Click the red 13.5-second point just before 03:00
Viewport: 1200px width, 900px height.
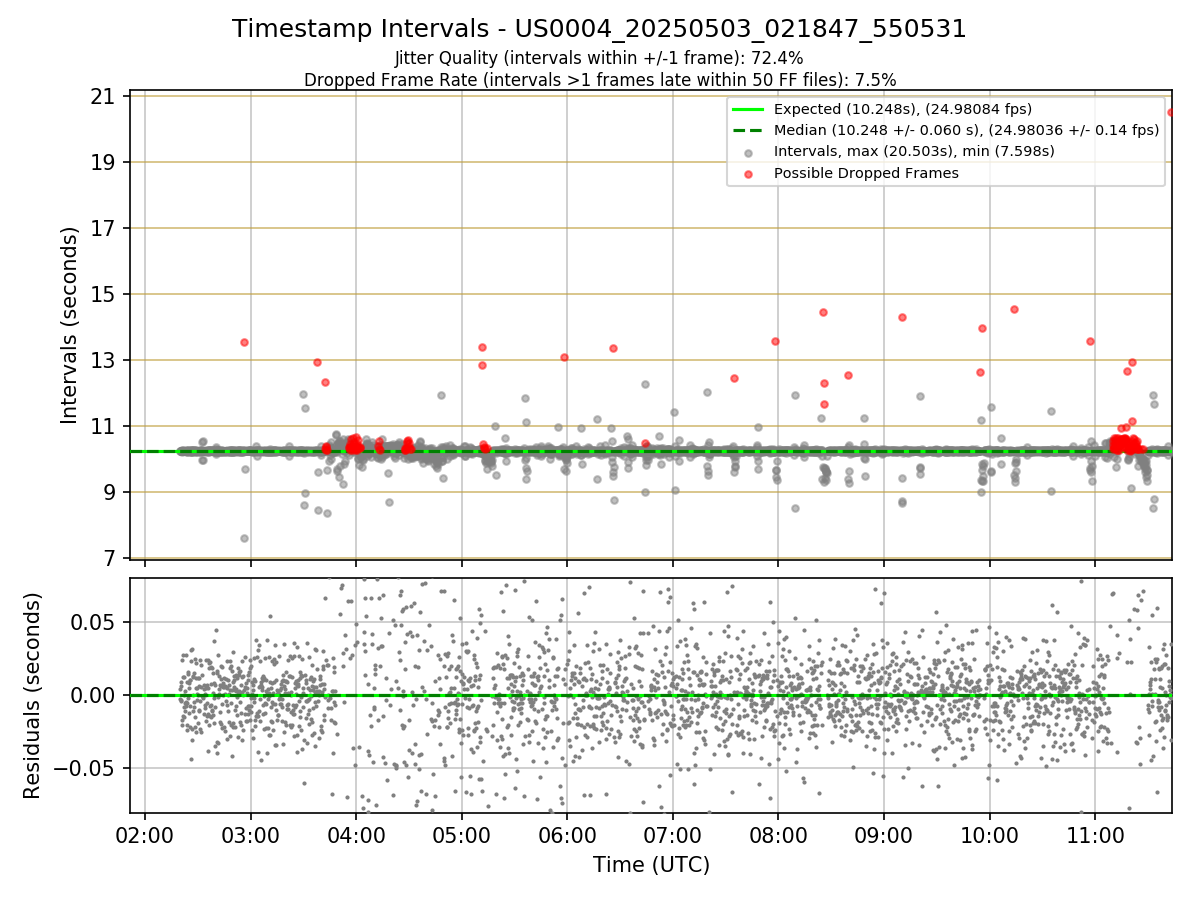point(244,342)
